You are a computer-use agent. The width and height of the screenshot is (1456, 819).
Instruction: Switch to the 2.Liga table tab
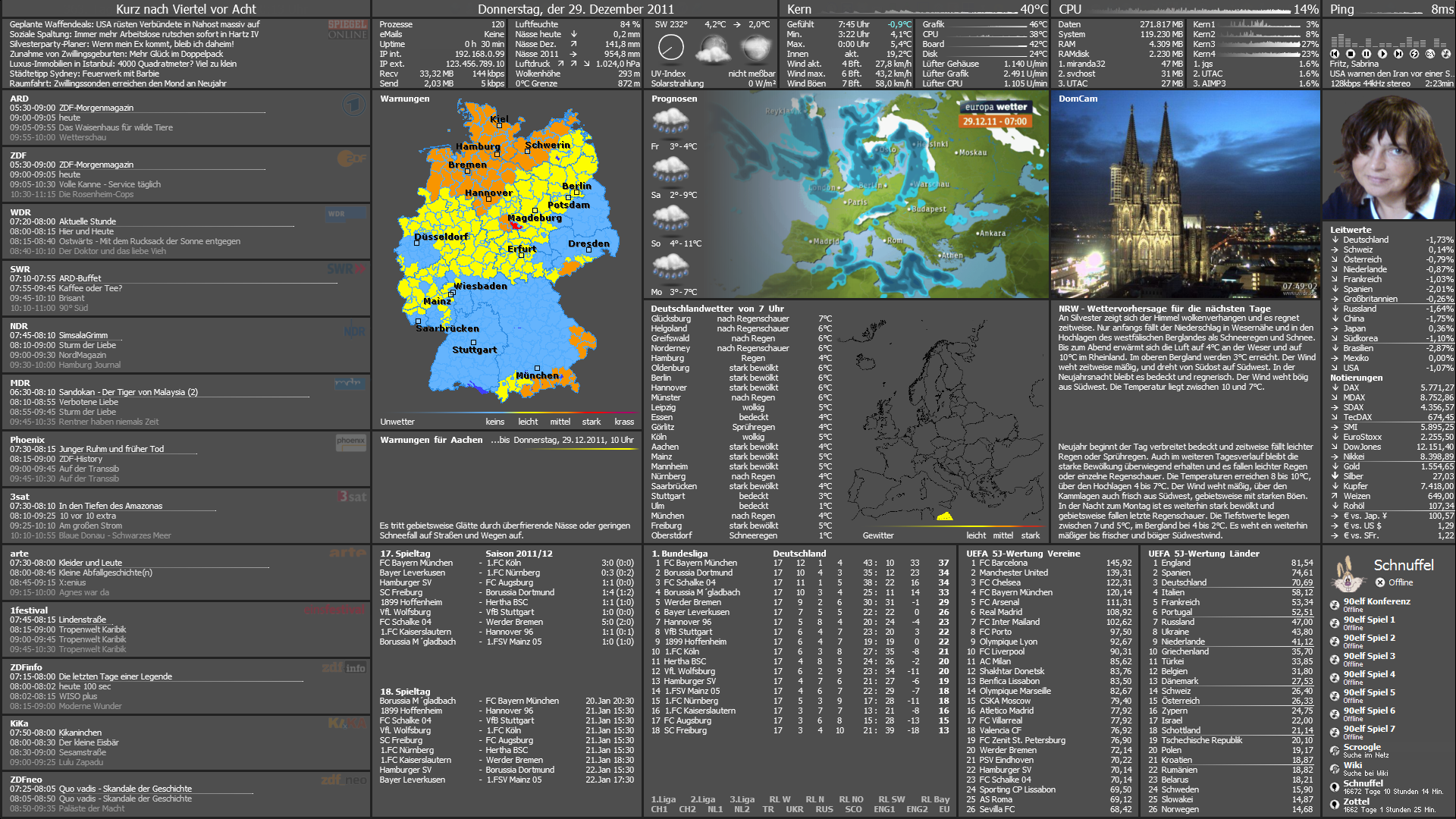[702, 799]
